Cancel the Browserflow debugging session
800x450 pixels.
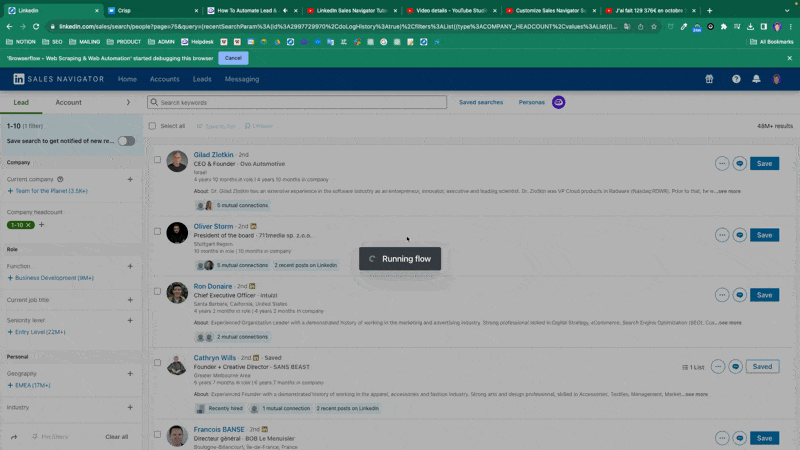tap(233, 58)
